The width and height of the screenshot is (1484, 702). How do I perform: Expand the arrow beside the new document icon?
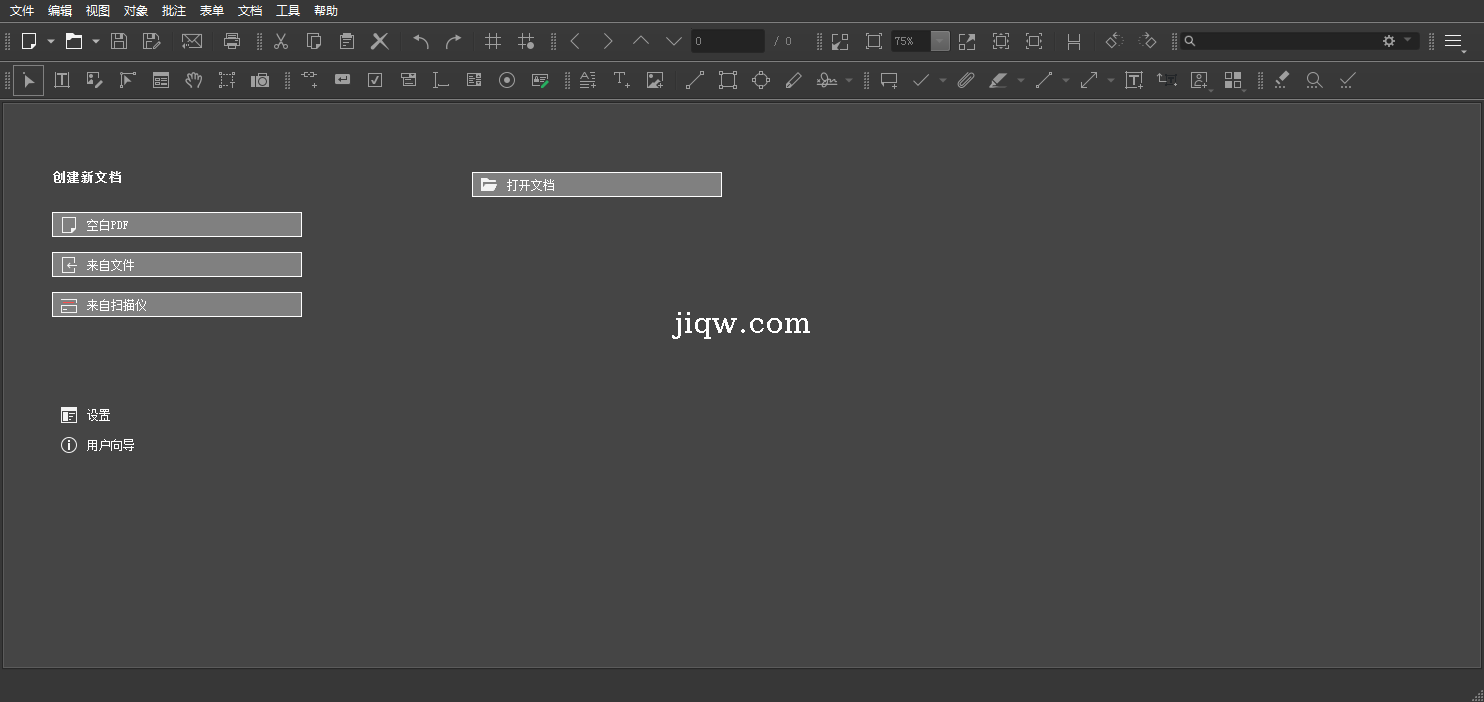coord(51,41)
